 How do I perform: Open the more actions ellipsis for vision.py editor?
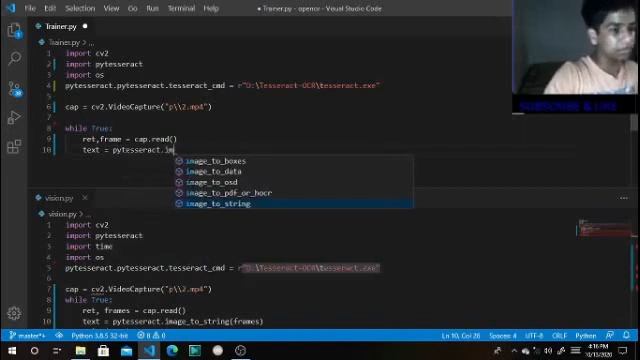click(x=624, y=198)
